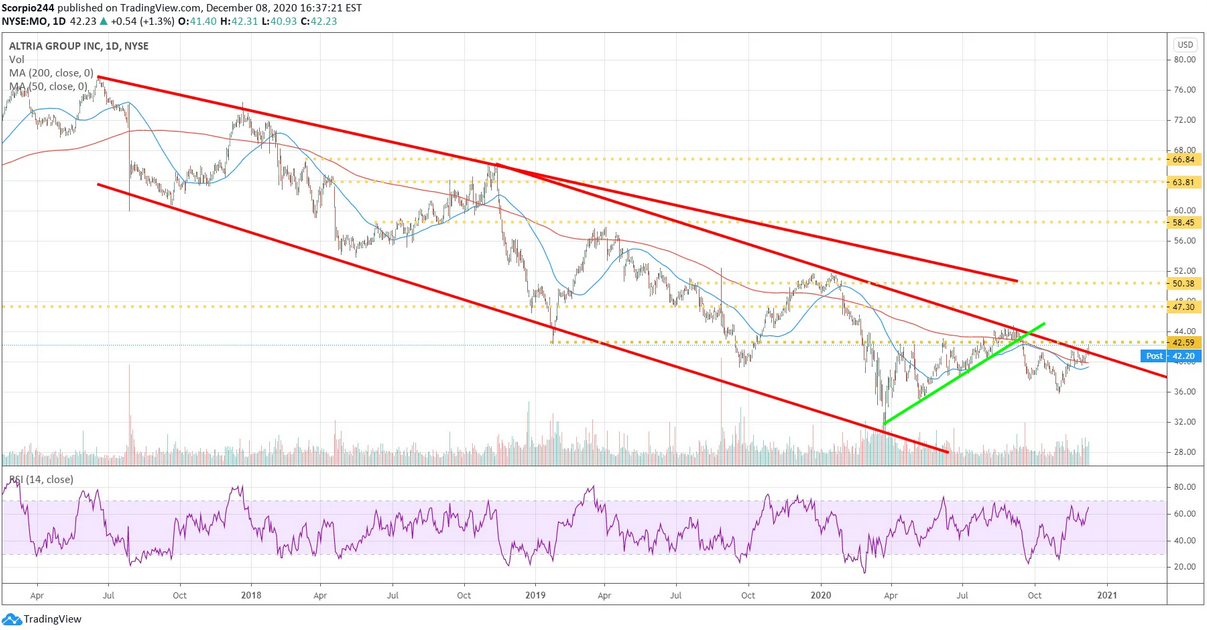Click the 76.00 price axis label
Screen dimensions: 1207x630
(x=1185, y=90)
